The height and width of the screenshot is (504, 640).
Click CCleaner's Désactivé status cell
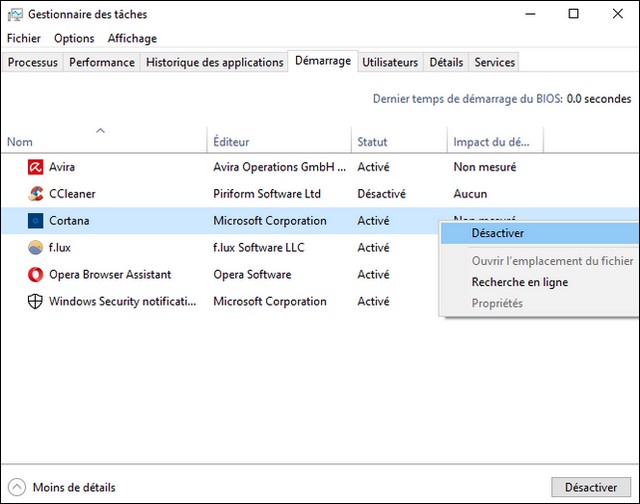(x=382, y=194)
